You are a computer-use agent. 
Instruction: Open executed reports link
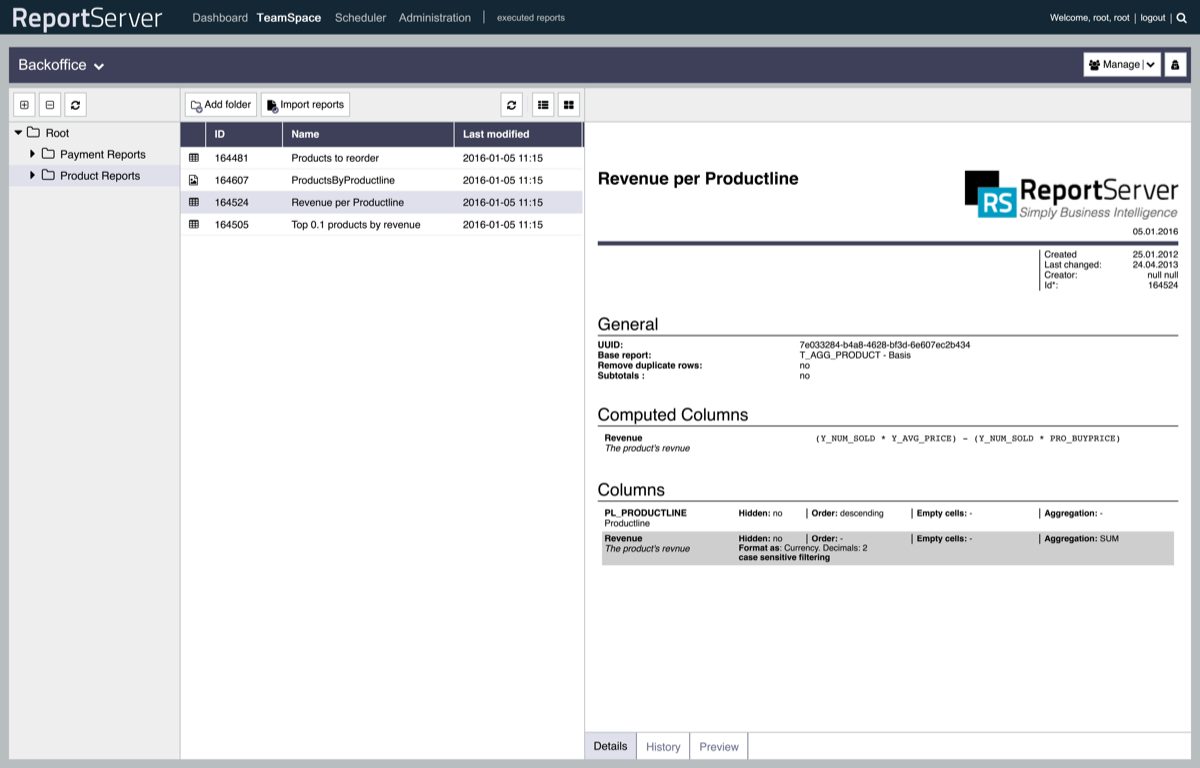[x=531, y=18]
